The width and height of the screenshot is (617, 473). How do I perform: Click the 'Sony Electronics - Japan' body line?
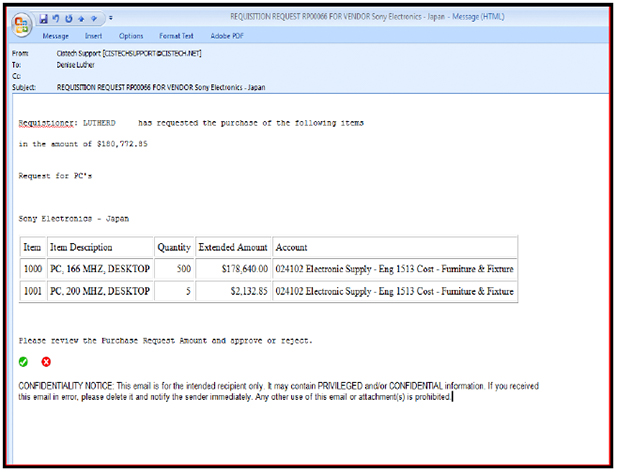click(x=74, y=219)
